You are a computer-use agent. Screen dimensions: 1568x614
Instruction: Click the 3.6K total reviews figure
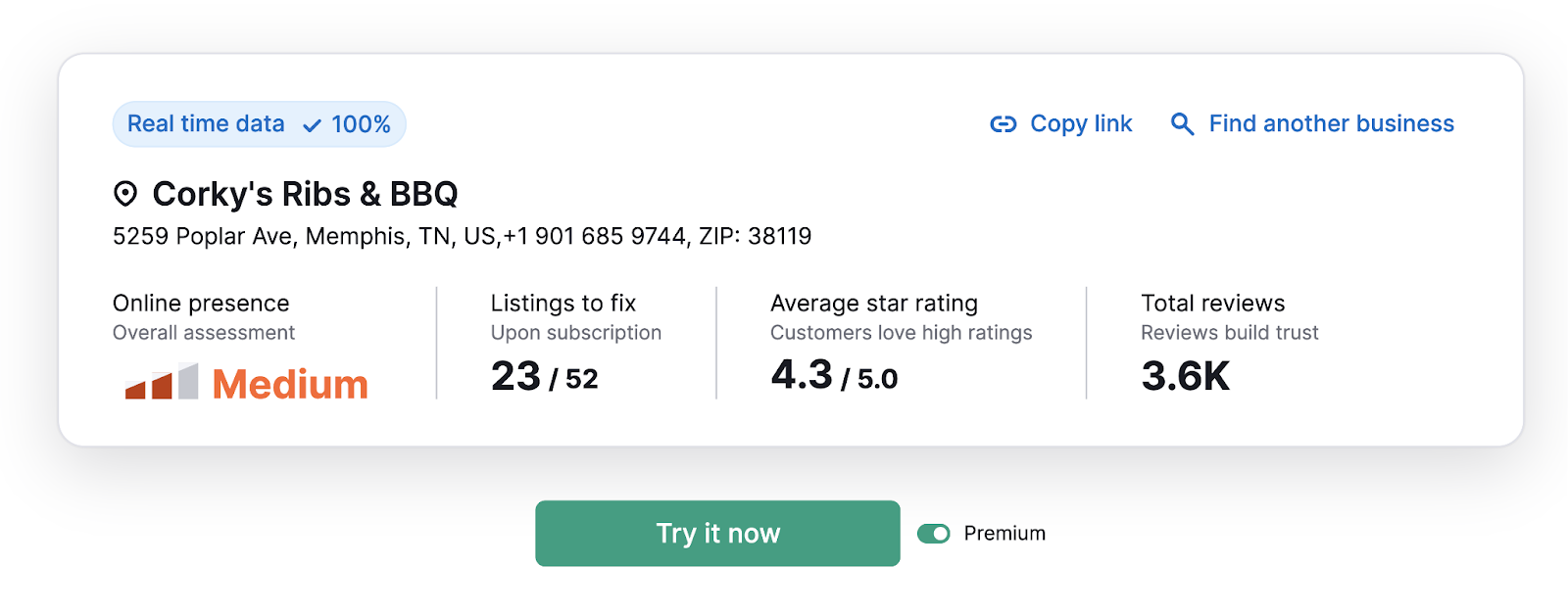pyautogui.click(x=1185, y=377)
